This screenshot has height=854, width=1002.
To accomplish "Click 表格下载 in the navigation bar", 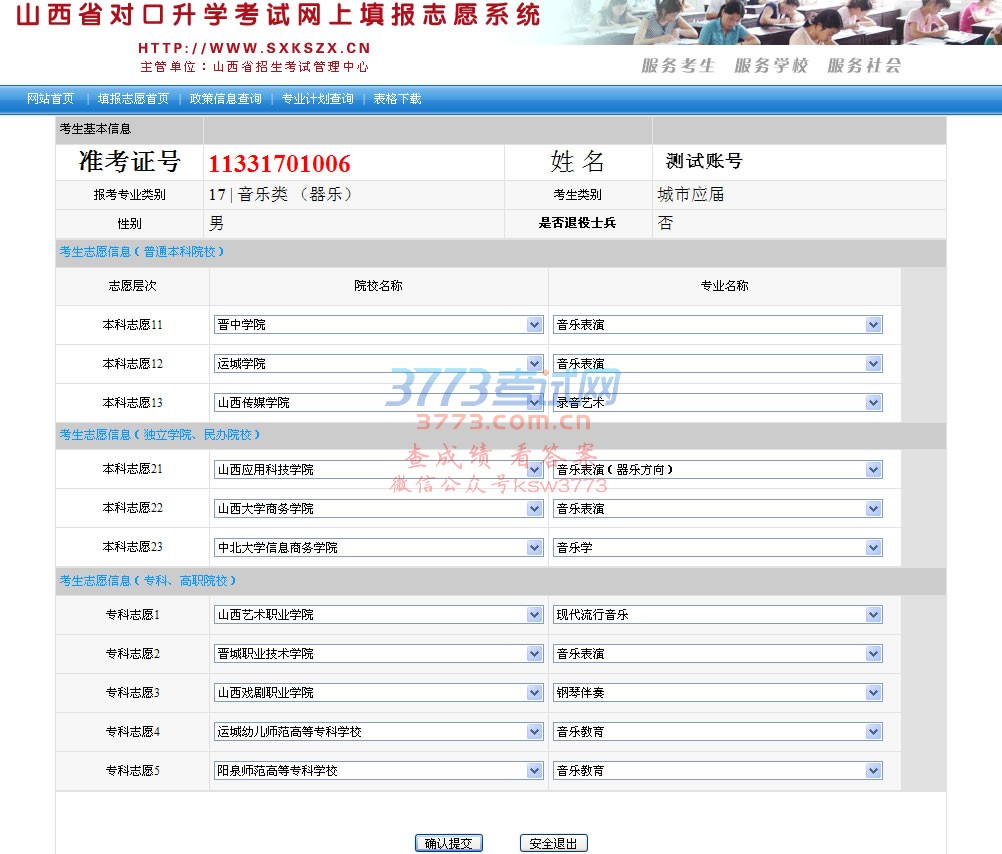I will (x=397, y=99).
